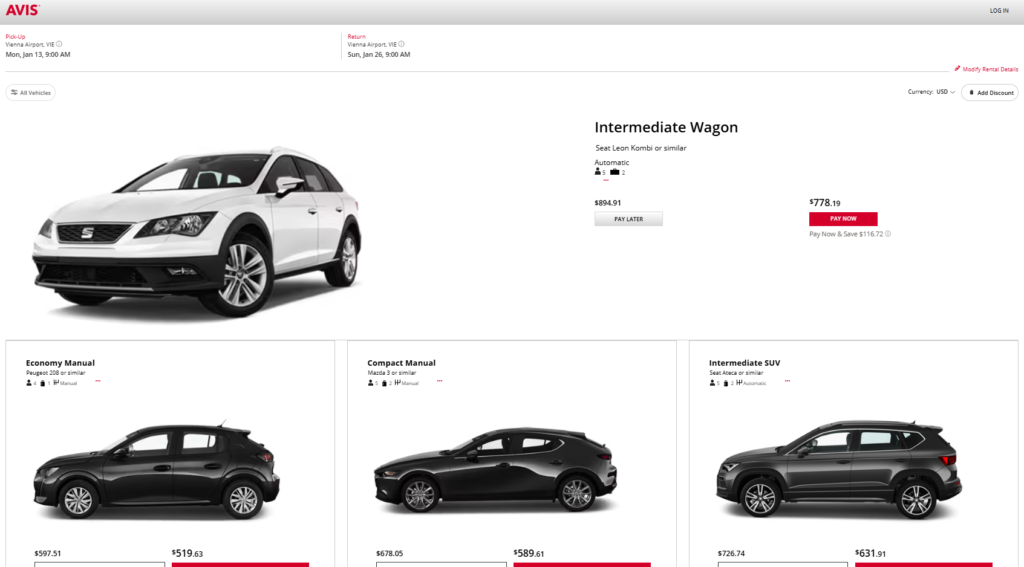Expand red dots on Economy Manual card
Image resolution: width=1024 pixels, height=567 pixels.
[x=97, y=381]
